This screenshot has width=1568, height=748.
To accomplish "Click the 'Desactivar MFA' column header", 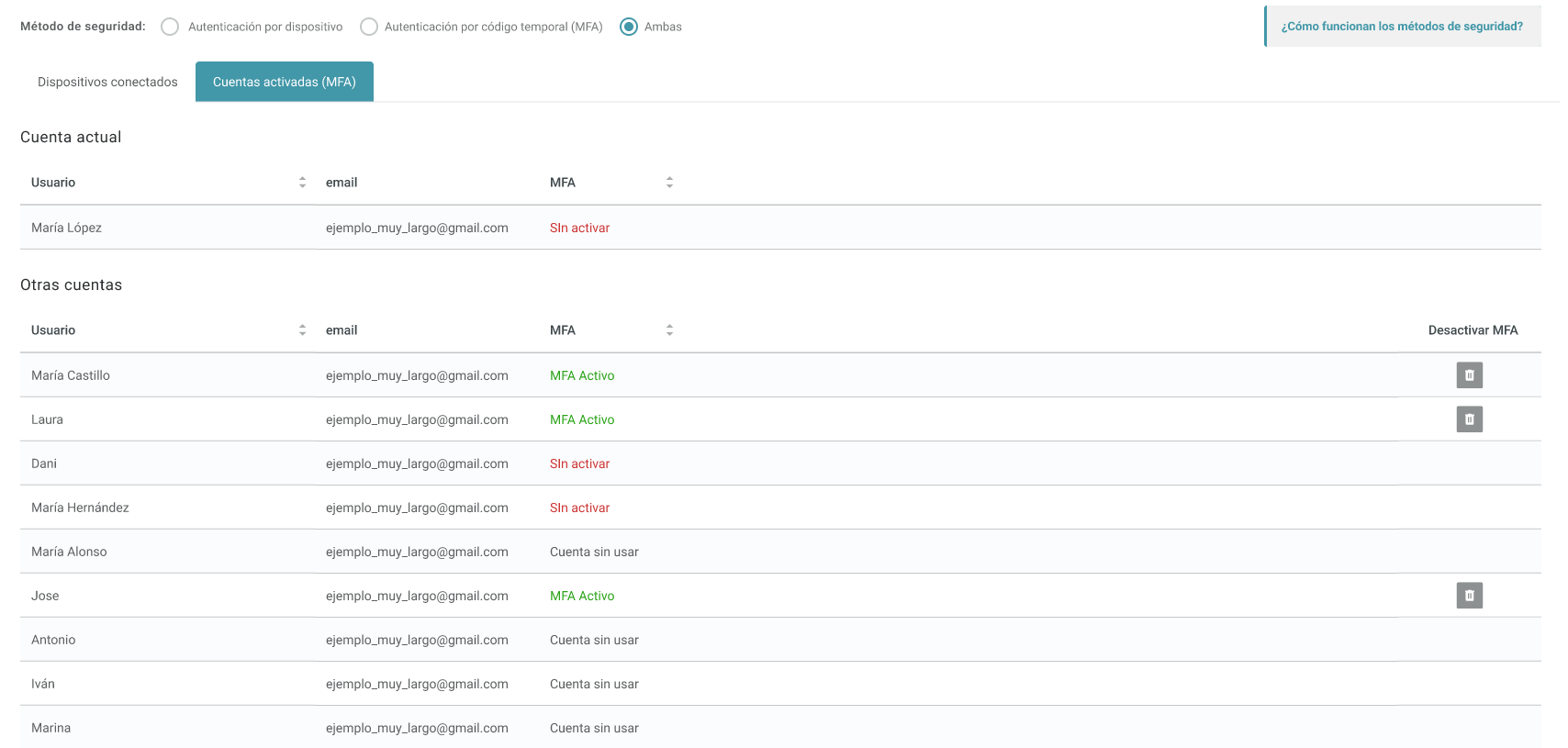I will [x=1473, y=330].
